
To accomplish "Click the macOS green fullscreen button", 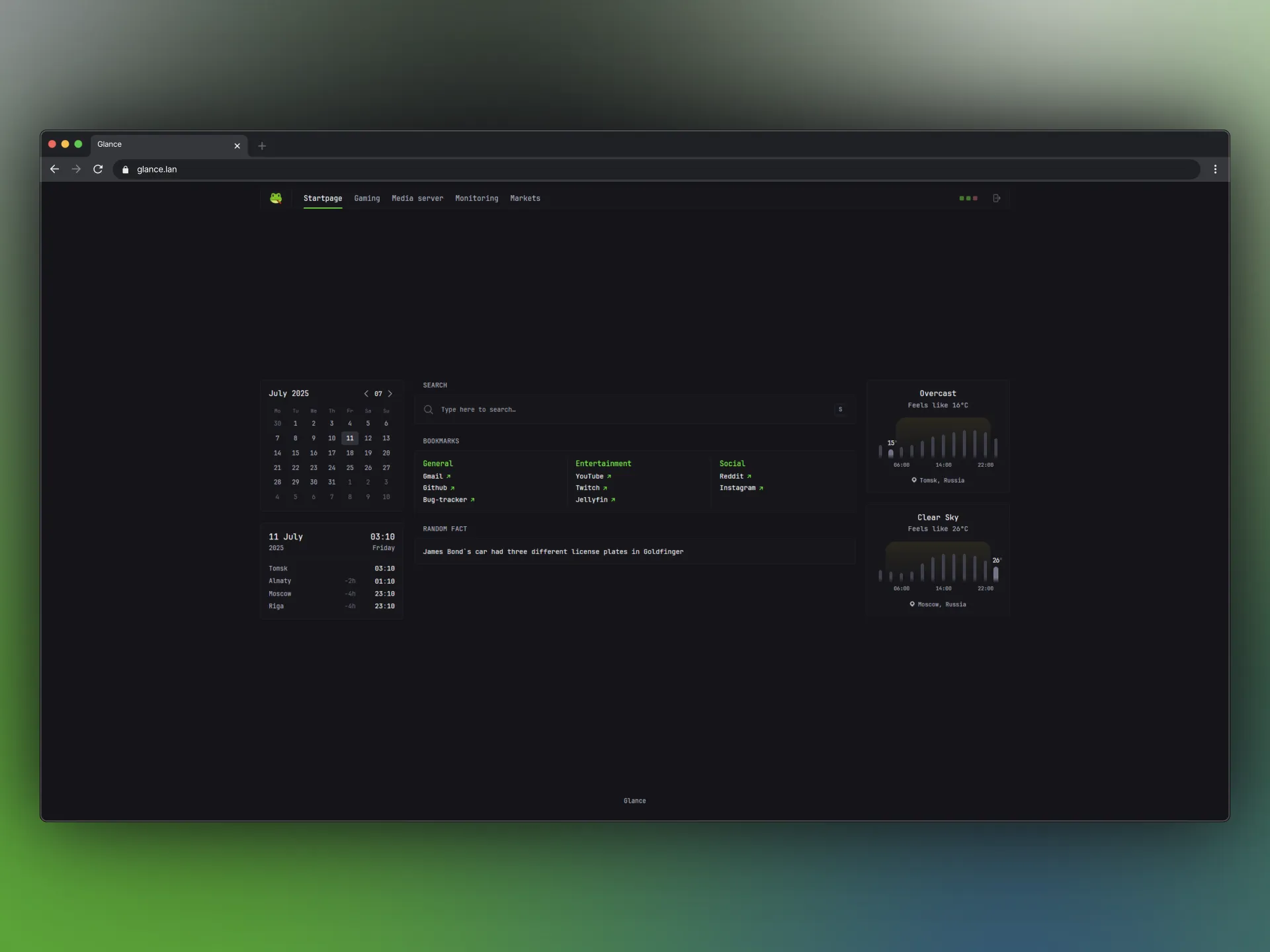I will (x=78, y=144).
